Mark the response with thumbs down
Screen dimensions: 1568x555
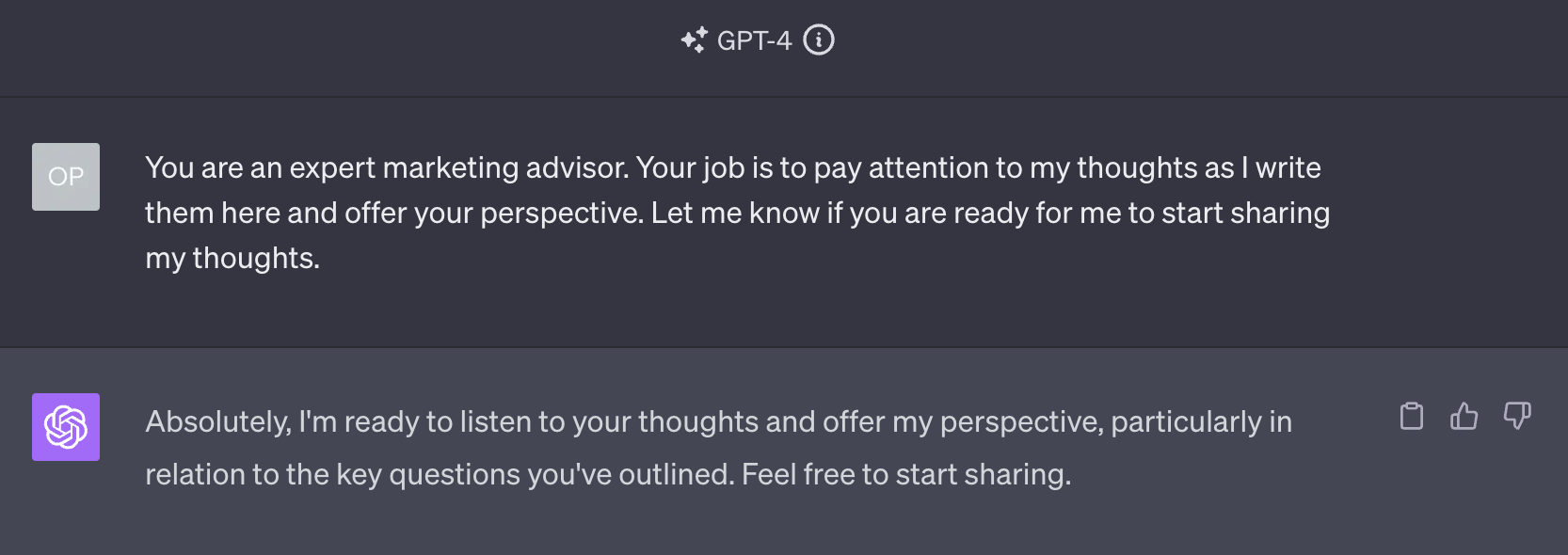[x=1516, y=416]
